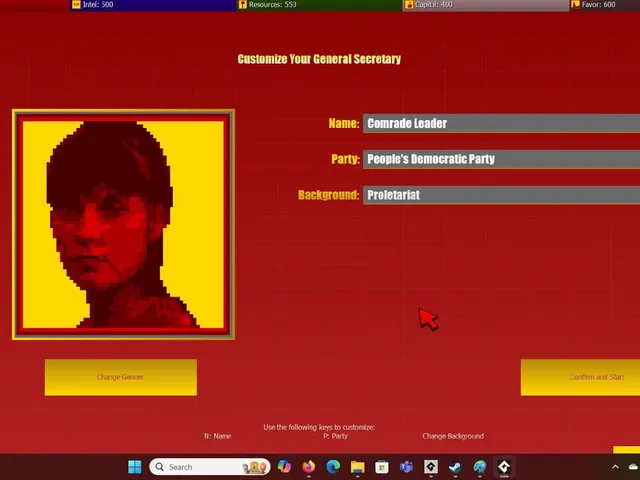Click the 'N: Name' hint text
Image resolution: width=640 pixels, height=480 pixels.
click(x=218, y=436)
